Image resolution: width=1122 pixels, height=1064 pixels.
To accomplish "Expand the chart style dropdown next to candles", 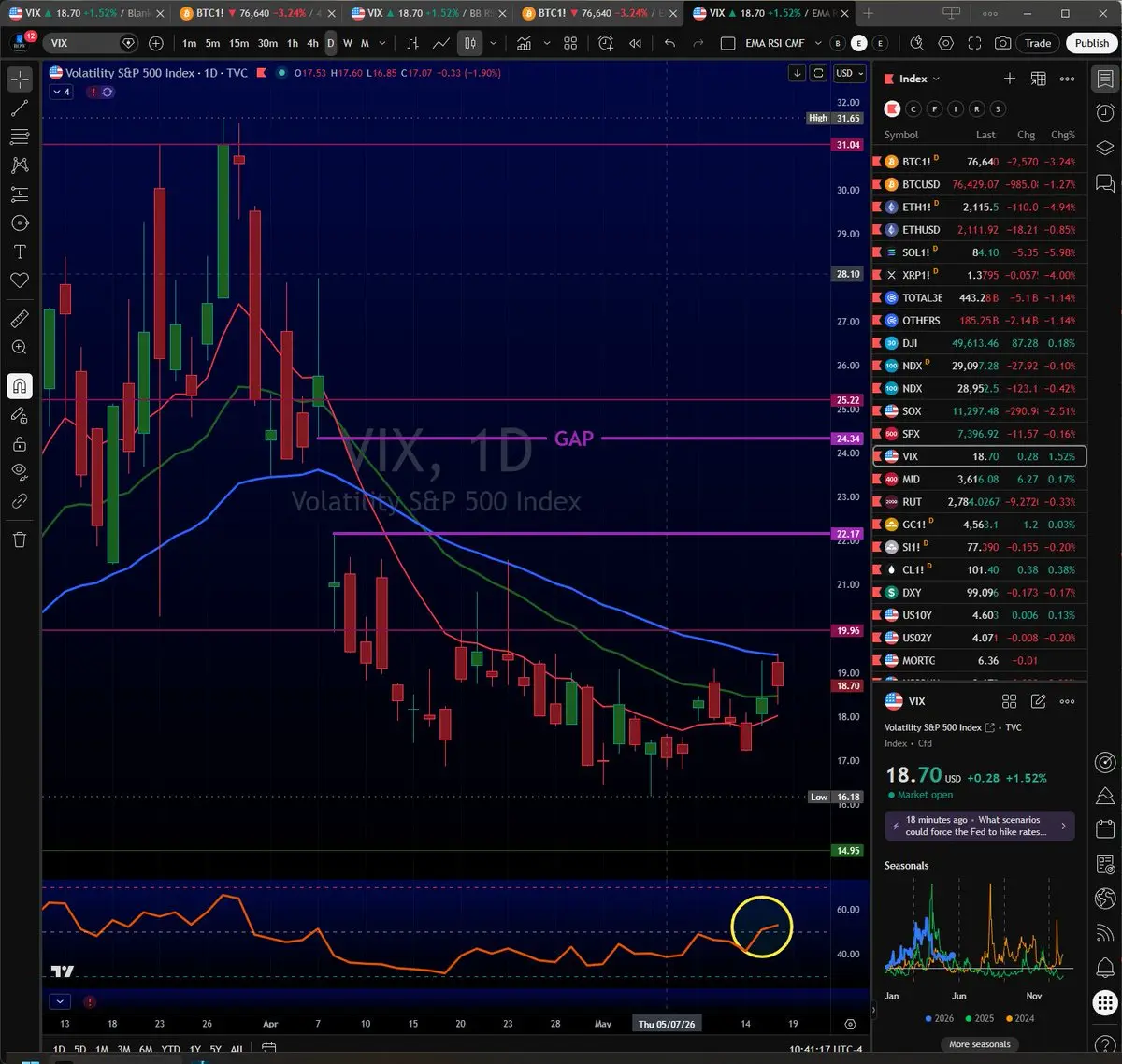I will (493, 43).
